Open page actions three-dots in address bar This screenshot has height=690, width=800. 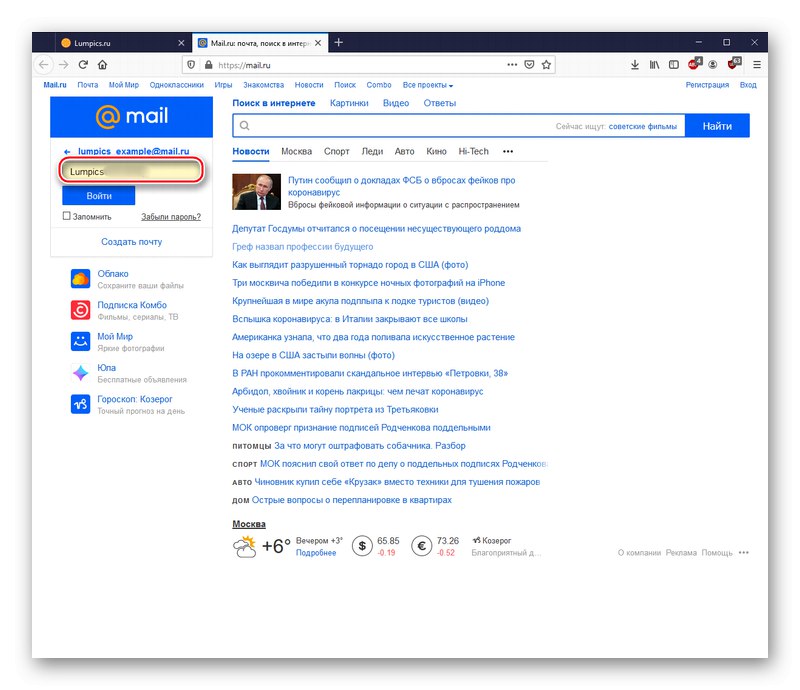(512, 65)
